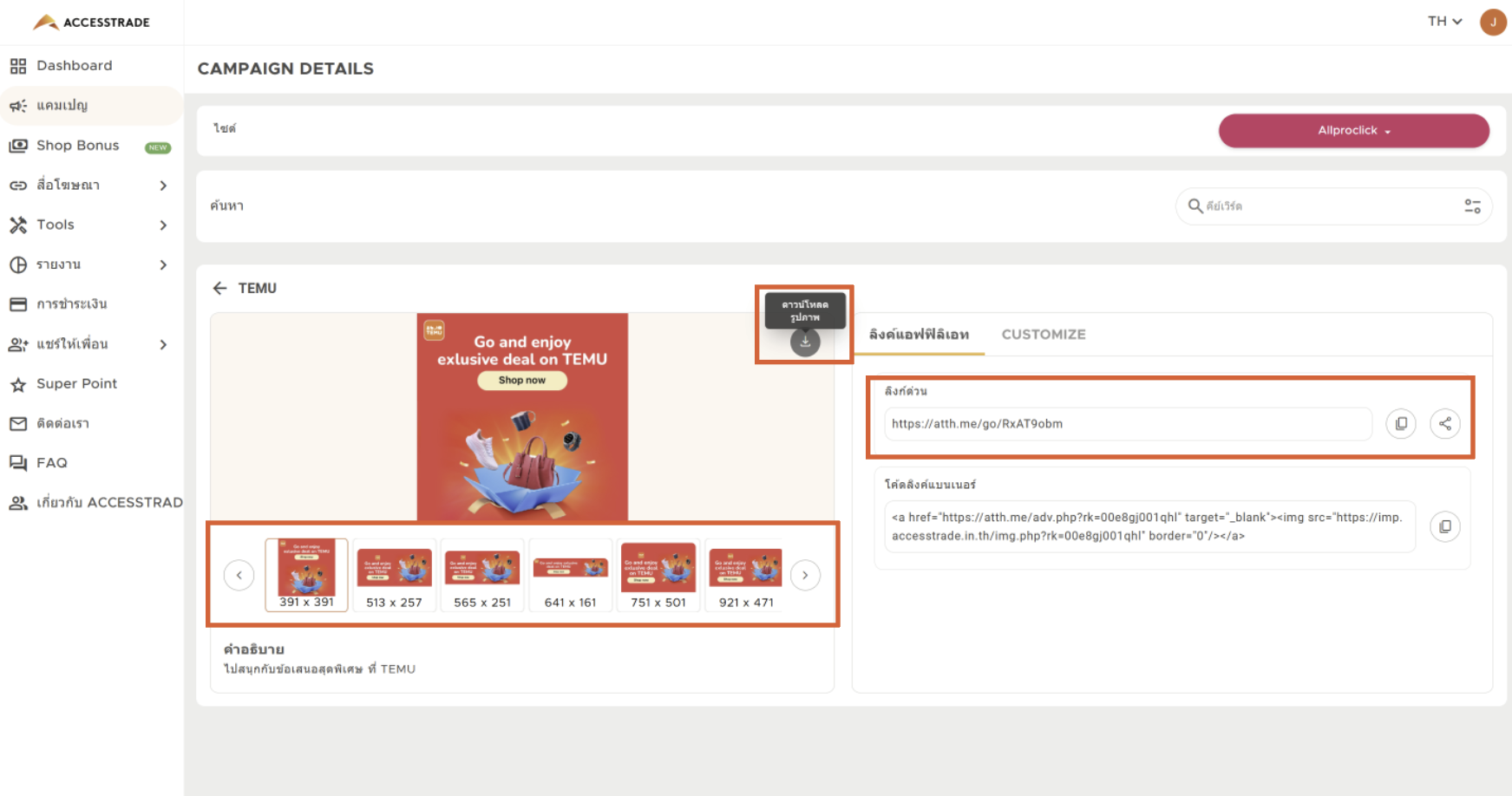The height and width of the screenshot is (796, 1512).
Task: Click the ACCESSTRADE logo
Action: (x=91, y=22)
